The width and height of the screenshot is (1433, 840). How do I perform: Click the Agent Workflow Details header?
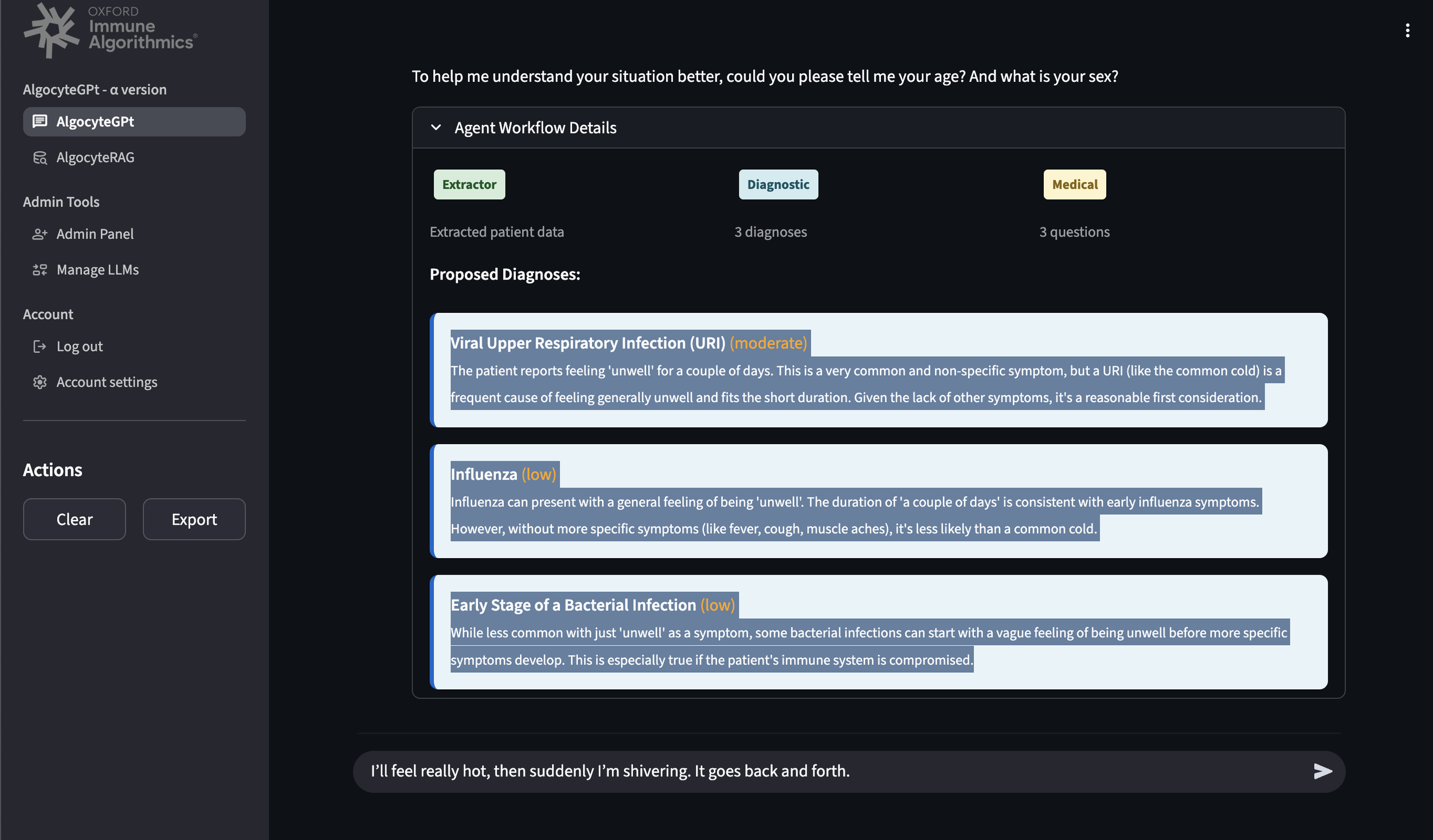click(x=535, y=128)
